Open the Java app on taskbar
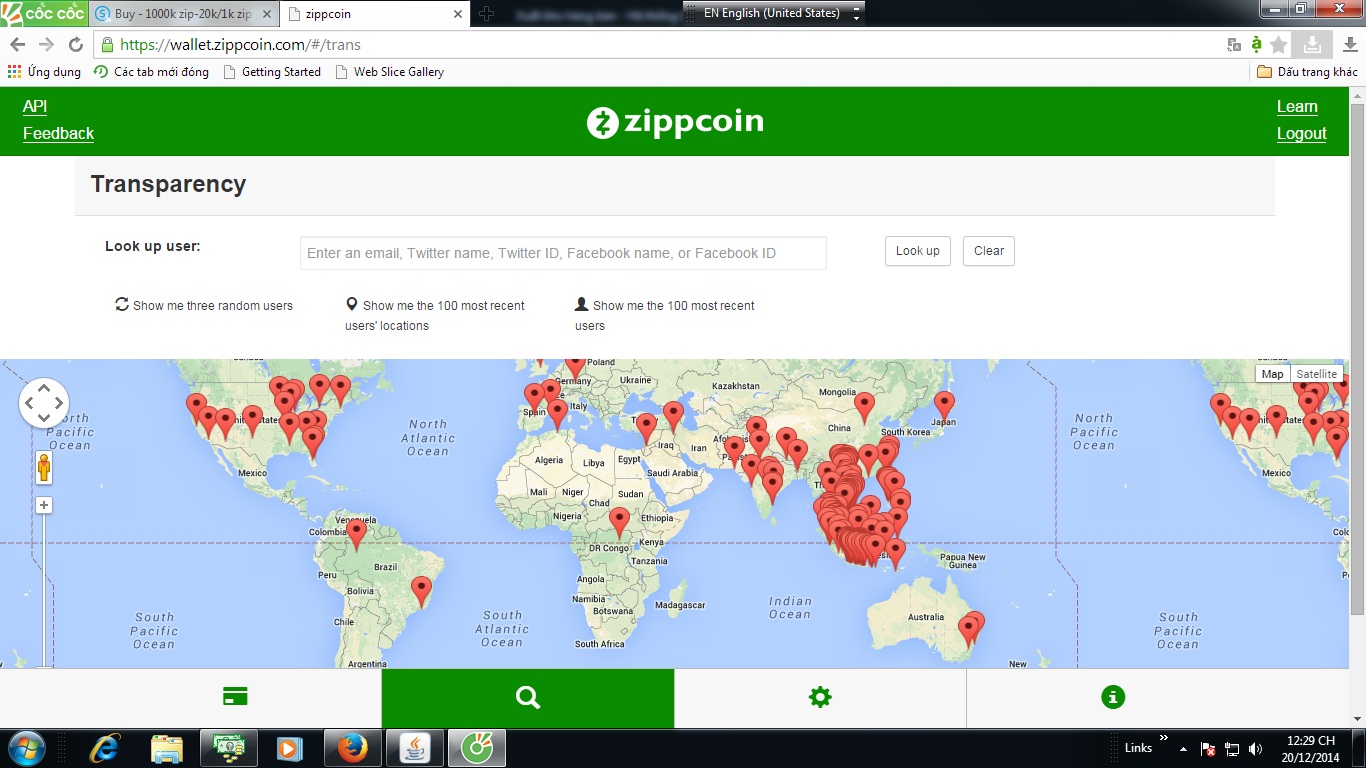Image resolution: width=1366 pixels, height=768 pixels. click(414, 748)
